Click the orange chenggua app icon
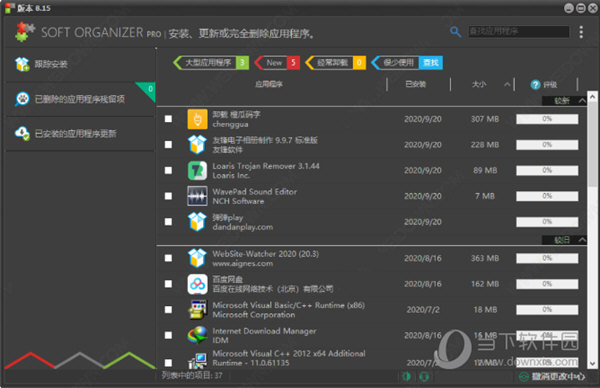The height and width of the screenshot is (388, 600). tap(197, 119)
